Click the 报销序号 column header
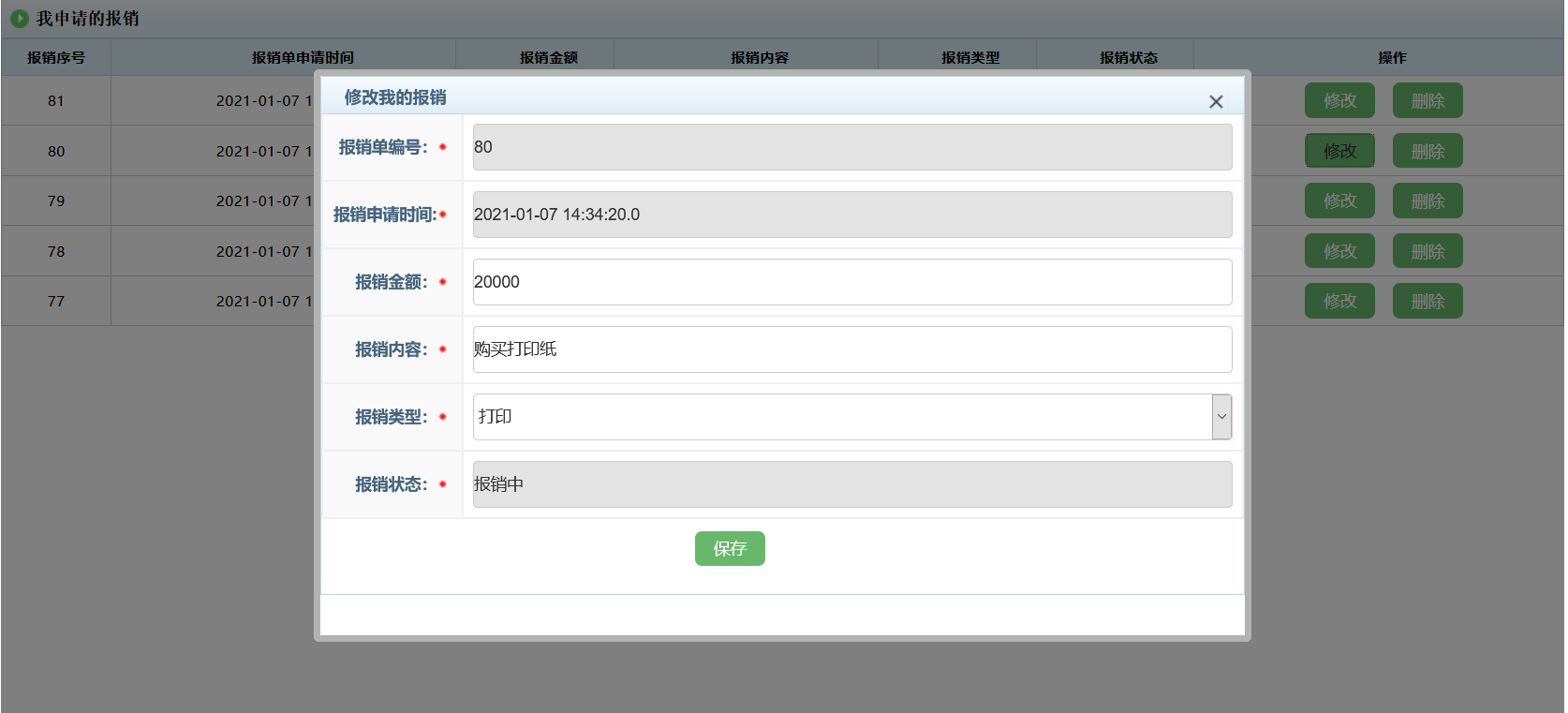 [x=56, y=57]
